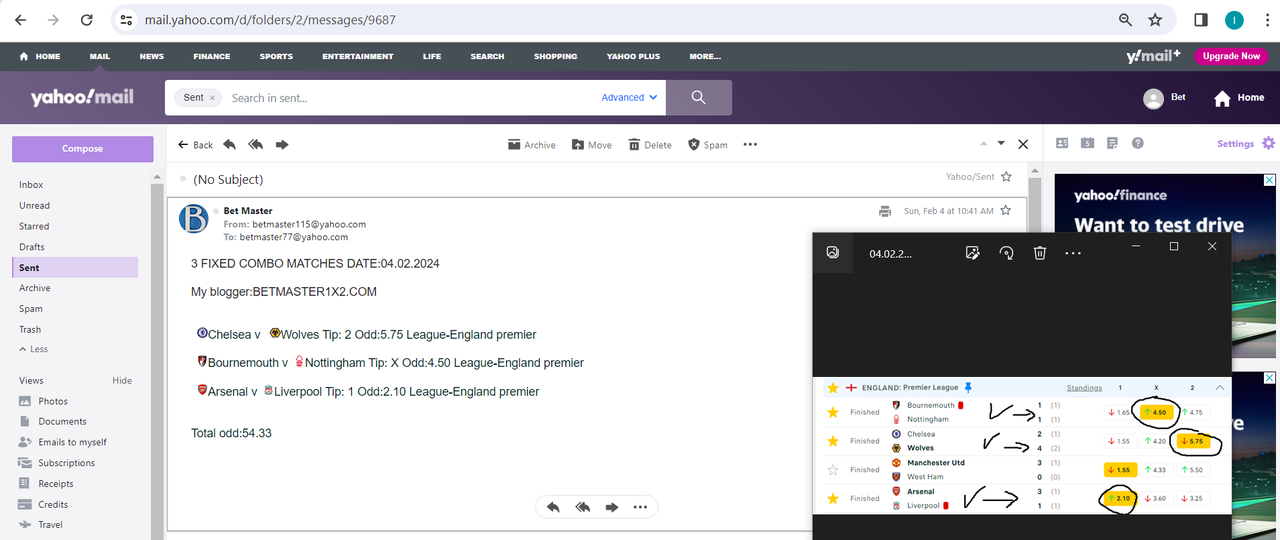Open the Help icon
1280x540 pixels.
point(1137,143)
